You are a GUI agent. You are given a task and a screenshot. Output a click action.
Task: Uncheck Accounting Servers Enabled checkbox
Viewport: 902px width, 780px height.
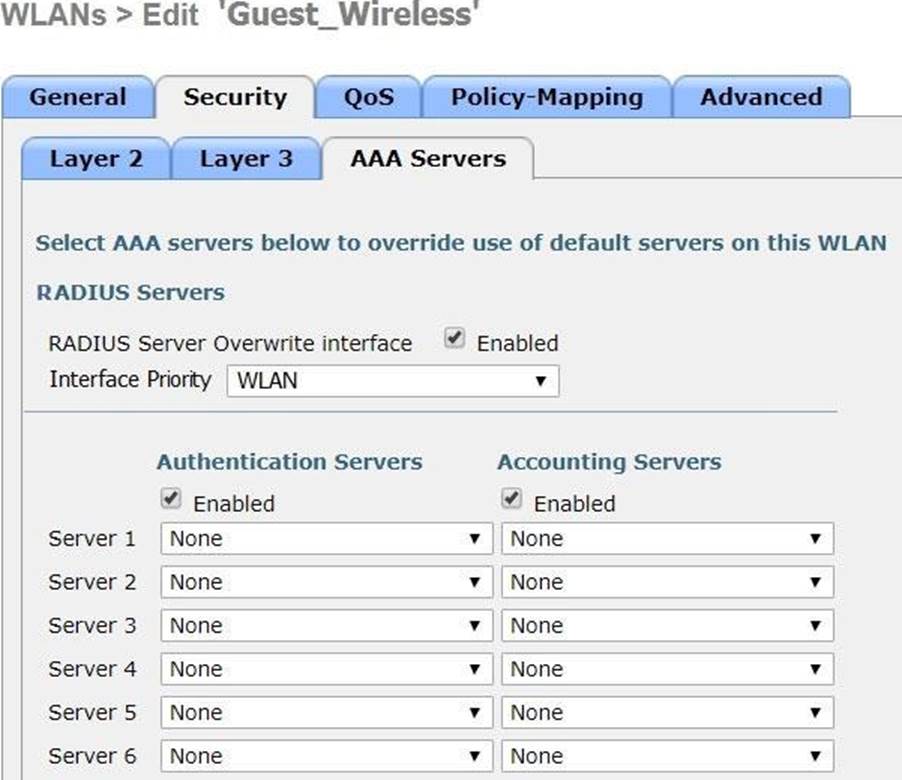coord(512,499)
